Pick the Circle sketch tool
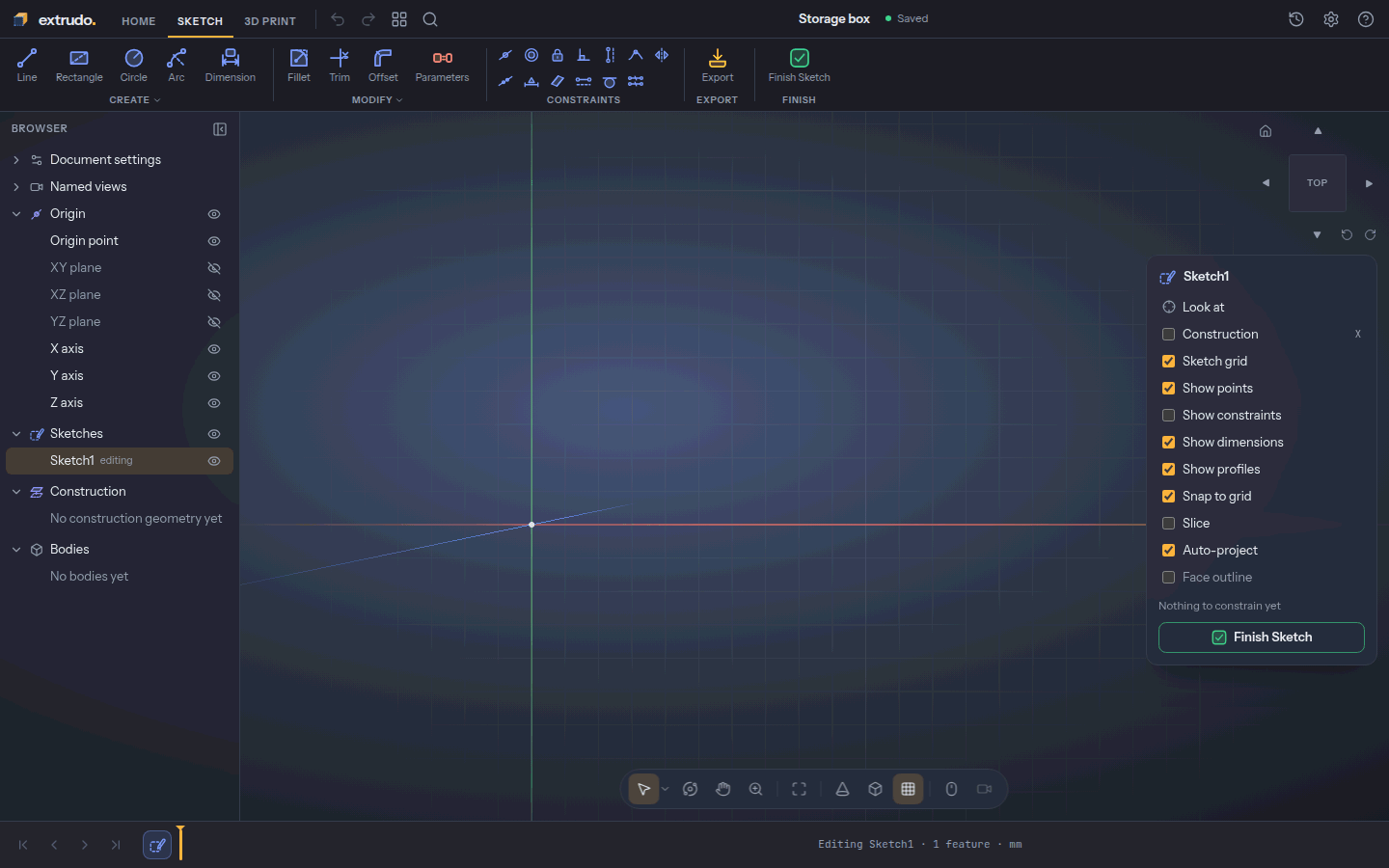 [134, 66]
